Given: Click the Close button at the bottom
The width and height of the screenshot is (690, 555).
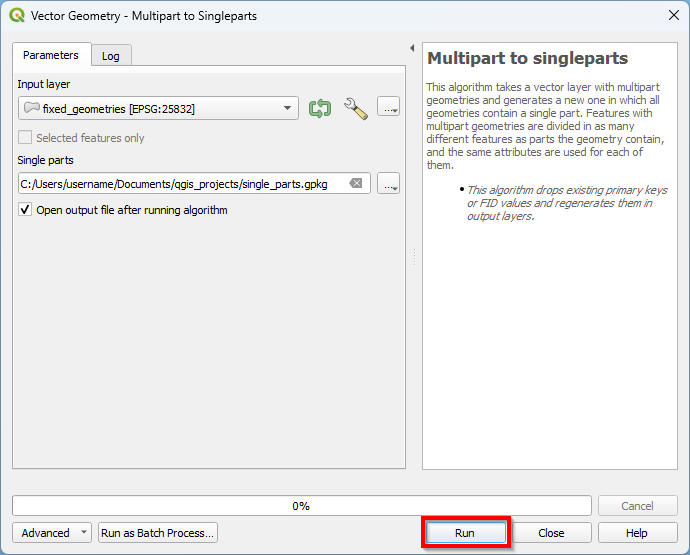Looking at the screenshot, I should coord(551,533).
